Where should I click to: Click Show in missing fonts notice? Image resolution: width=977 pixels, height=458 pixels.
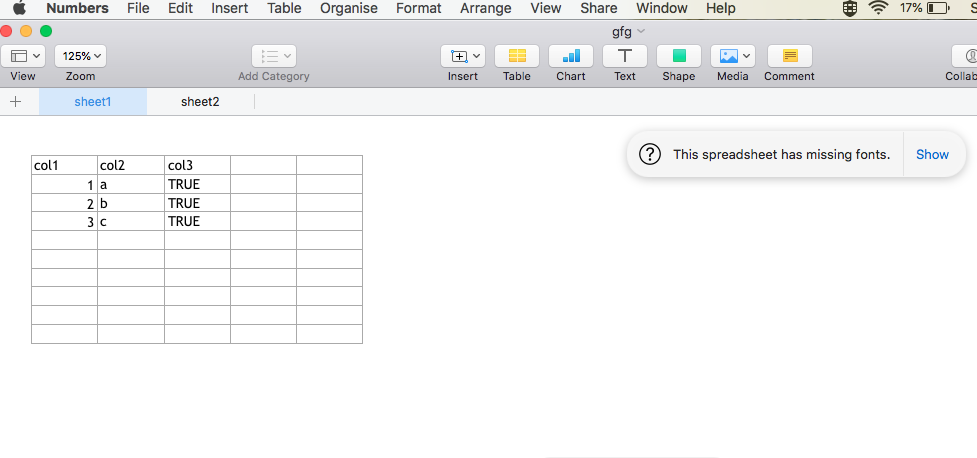tap(932, 155)
